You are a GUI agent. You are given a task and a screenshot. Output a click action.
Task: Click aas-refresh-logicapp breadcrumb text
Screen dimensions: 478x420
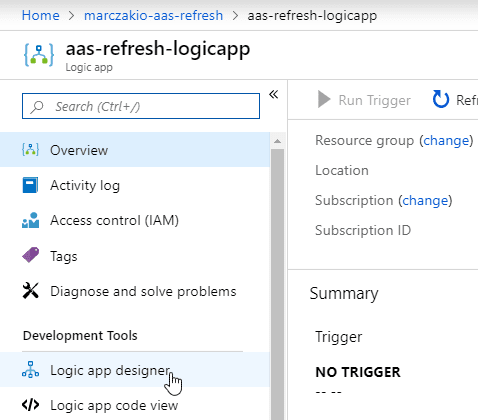coord(312,16)
